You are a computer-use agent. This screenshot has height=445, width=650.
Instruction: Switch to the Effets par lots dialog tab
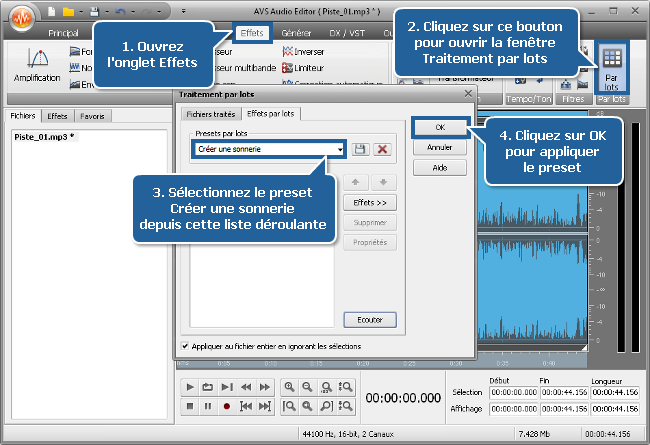271,113
